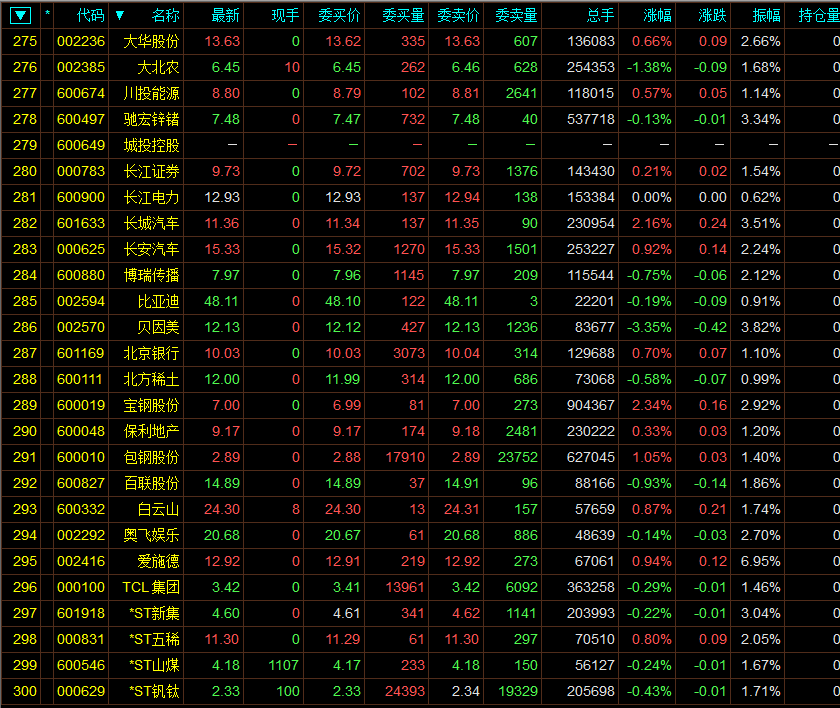Select 长江电力 stock name
This screenshot has height=708, width=840.
151,198
